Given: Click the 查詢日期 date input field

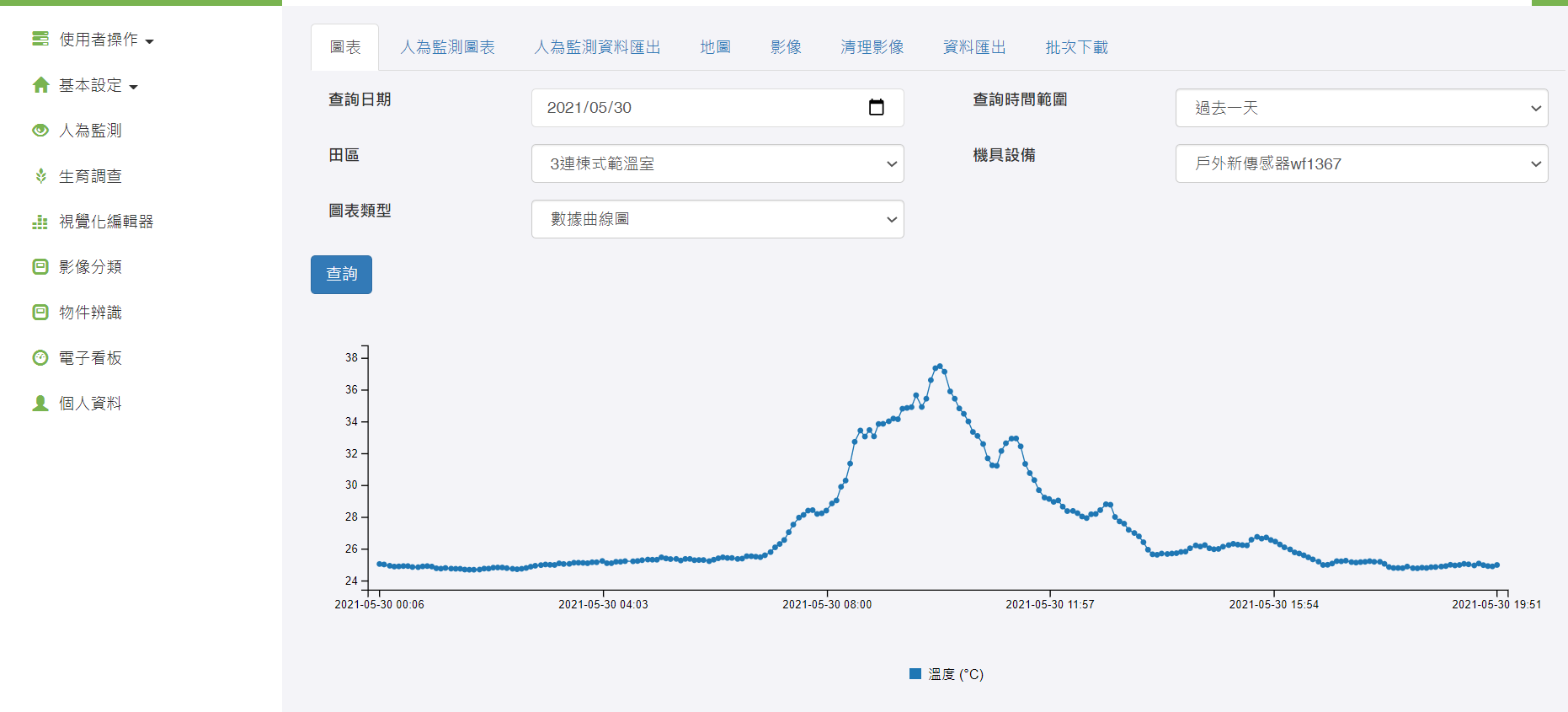Looking at the screenshot, I should click(x=691, y=108).
